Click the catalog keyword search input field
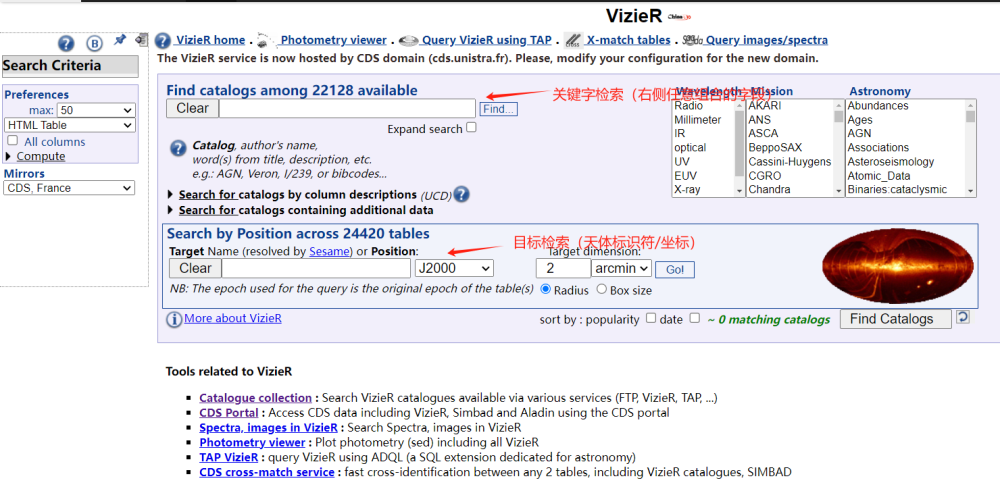Viewport: 1000px width, 489px height. click(348, 108)
